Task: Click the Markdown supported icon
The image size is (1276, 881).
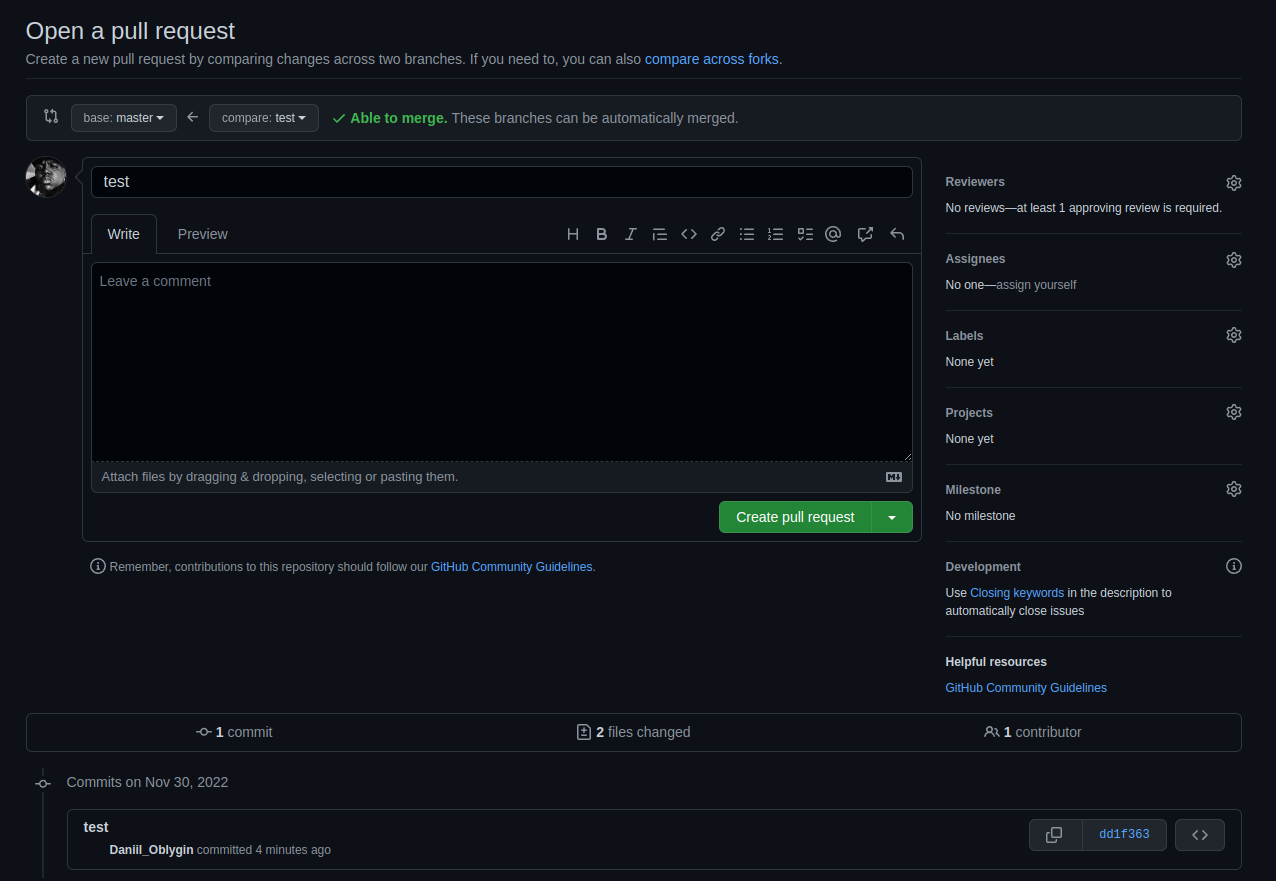Action: 894,477
